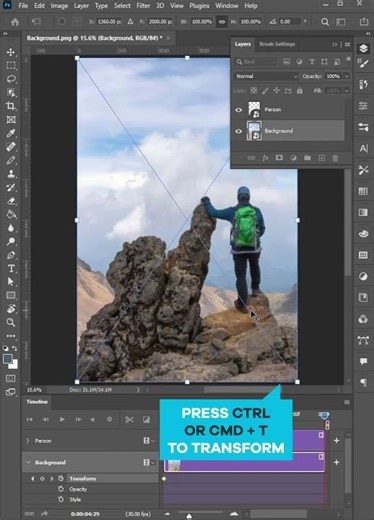Hide the Background layer
Viewport: 374px width, 520px height.
coord(239,131)
